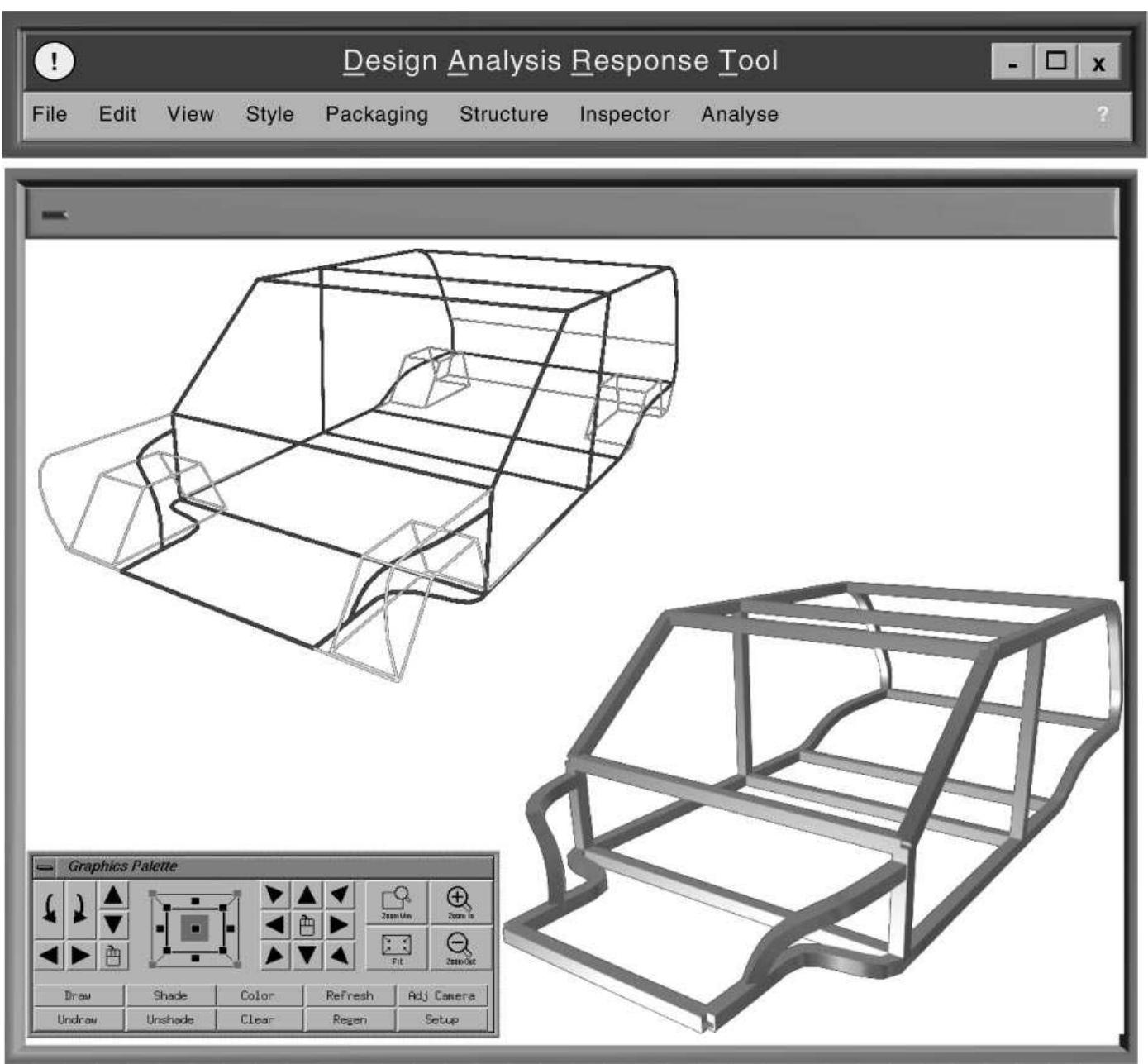Viewport: 1148px width, 1064px height.
Task: Click the Draw button
Action: tap(79, 995)
